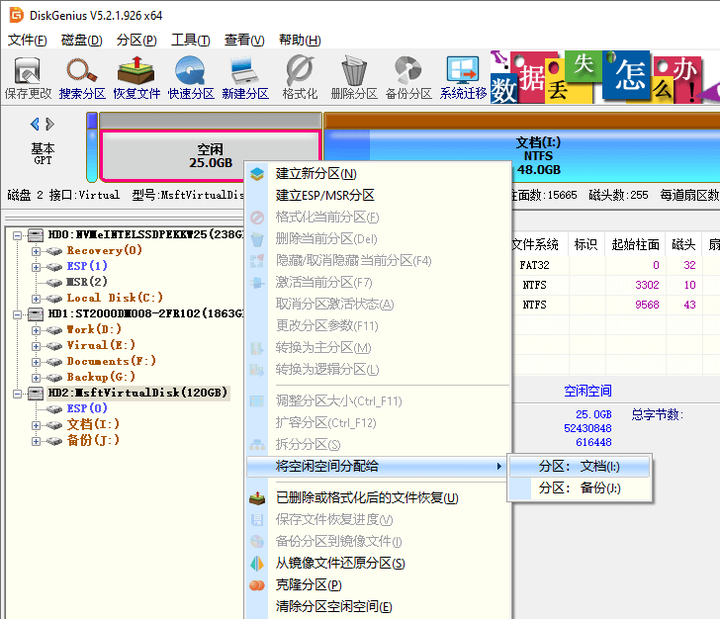
Task: Click the 标识 column header
Action: [x=586, y=245]
